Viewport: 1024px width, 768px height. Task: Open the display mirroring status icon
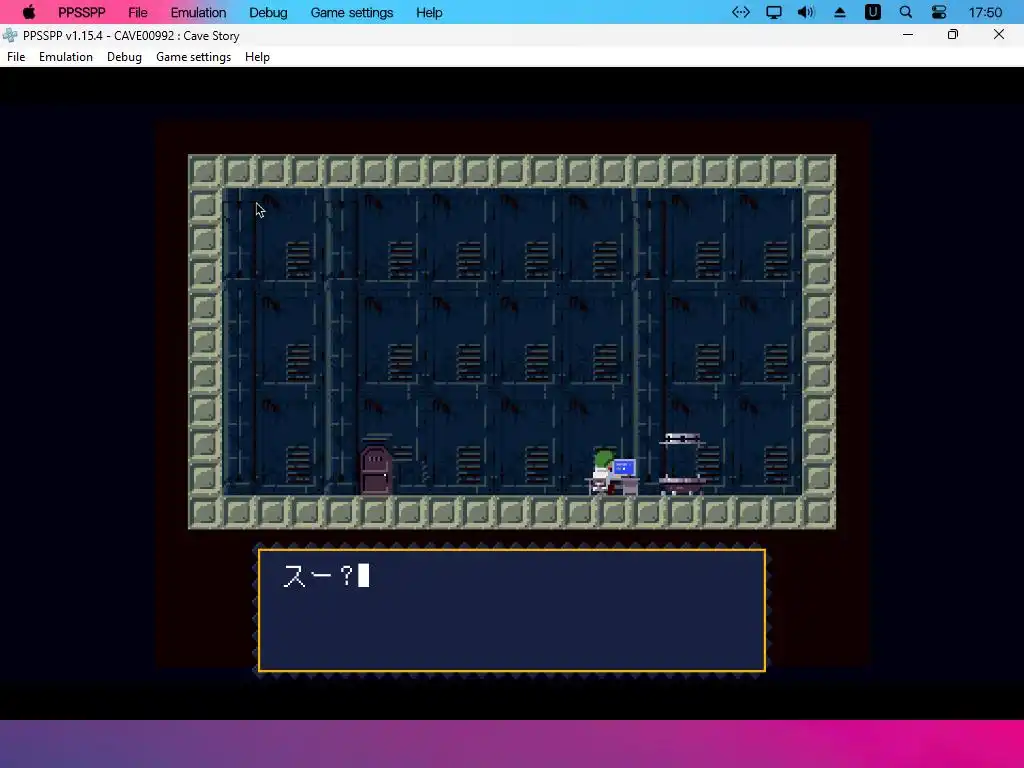pos(774,12)
